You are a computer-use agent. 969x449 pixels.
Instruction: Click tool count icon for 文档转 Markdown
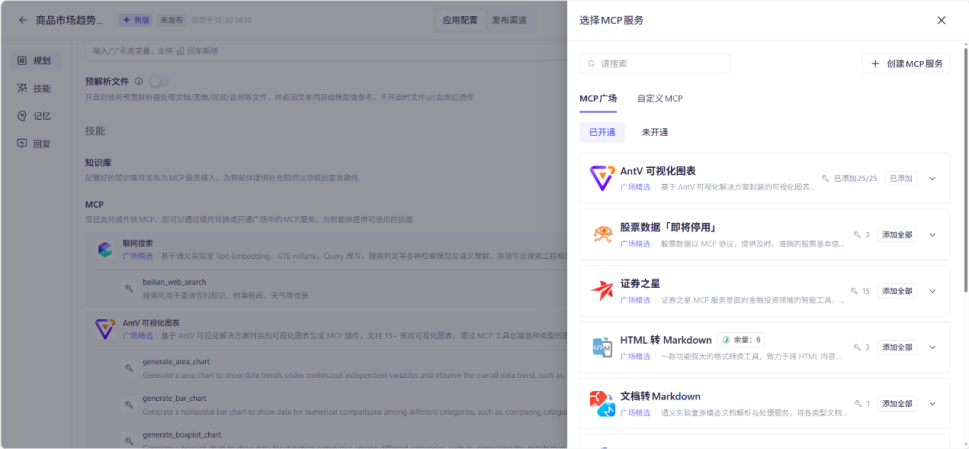(857, 404)
